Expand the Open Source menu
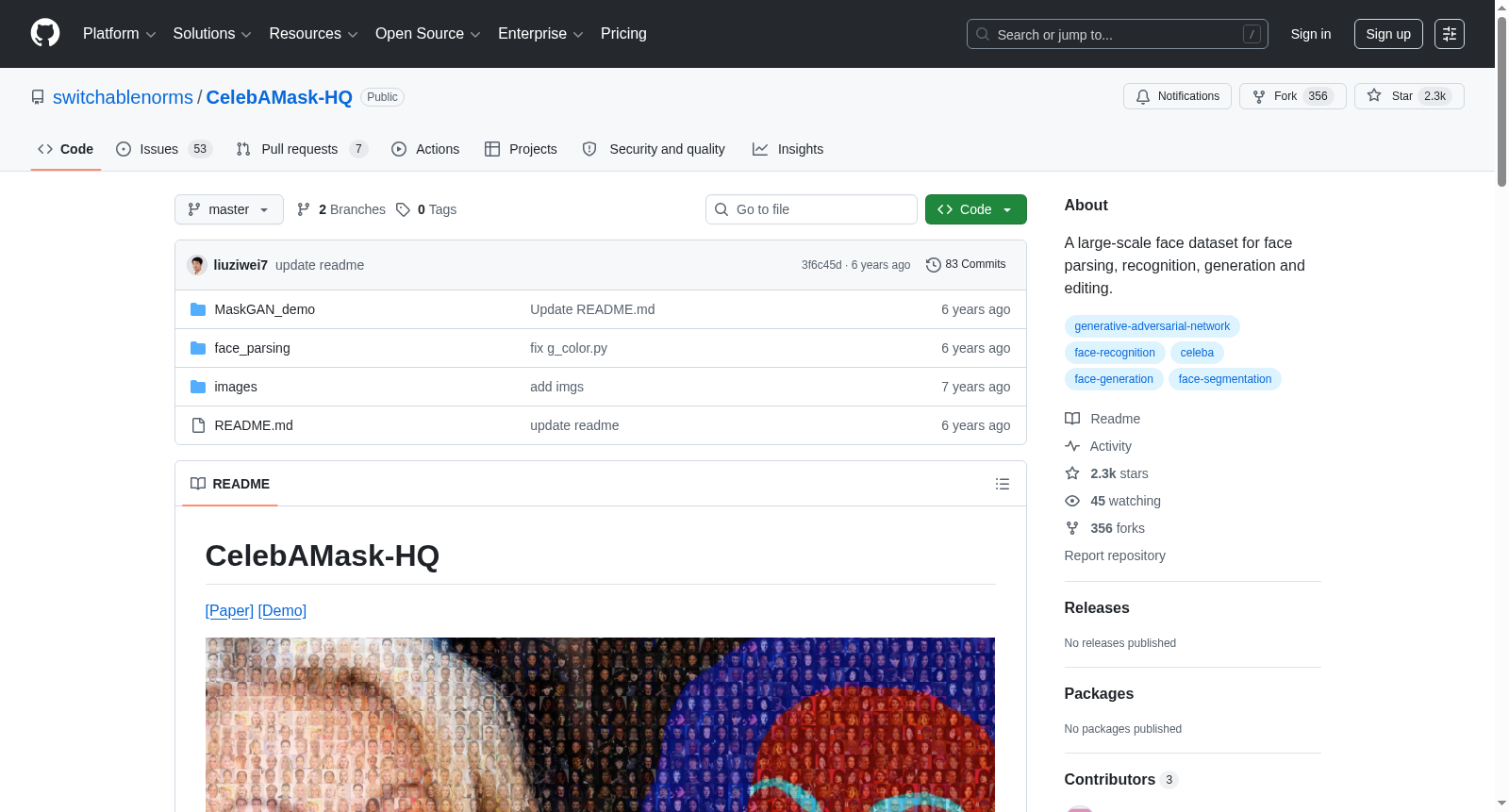The image size is (1509, 812). (428, 34)
